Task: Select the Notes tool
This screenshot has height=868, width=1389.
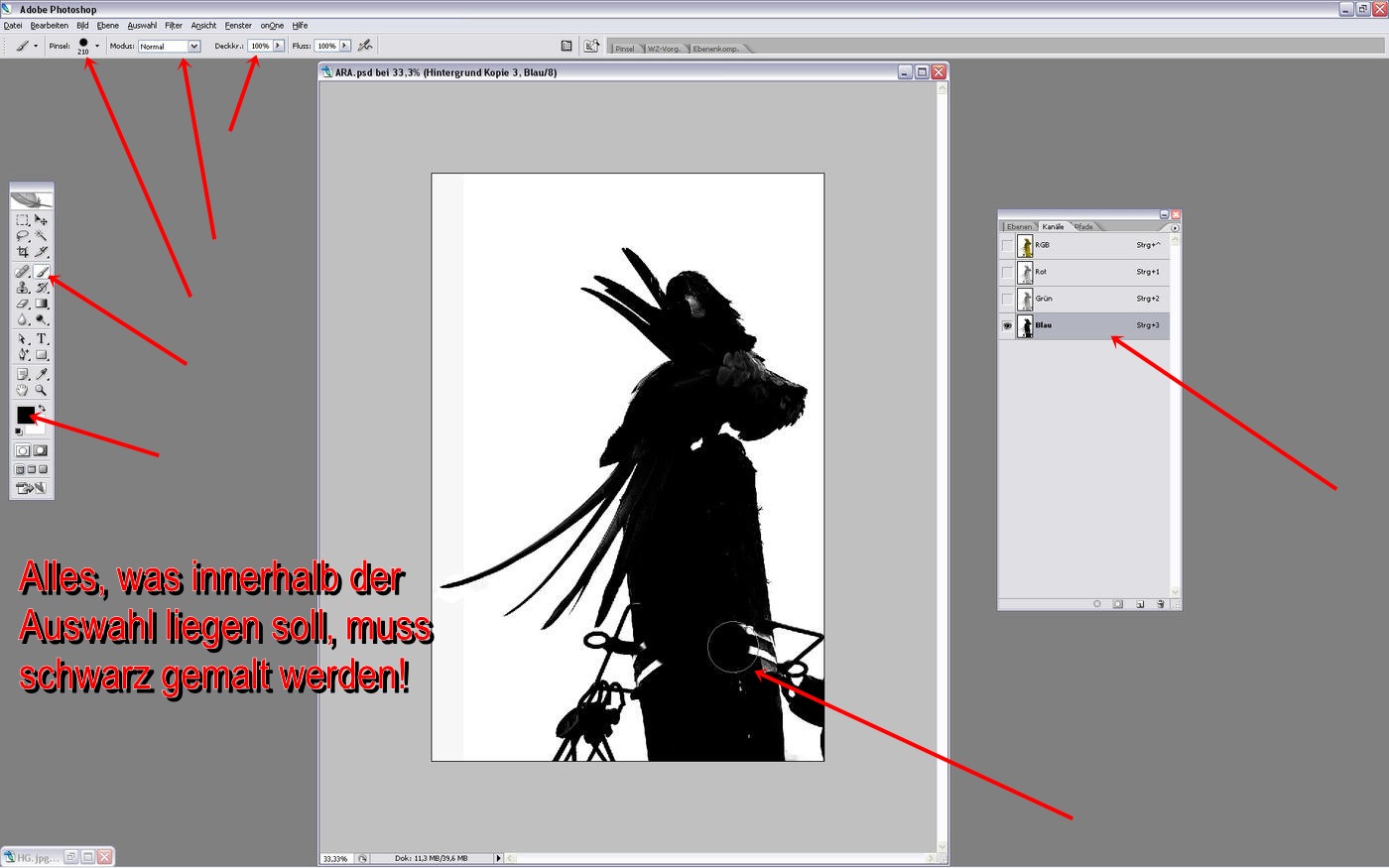Action: coord(23,374)
